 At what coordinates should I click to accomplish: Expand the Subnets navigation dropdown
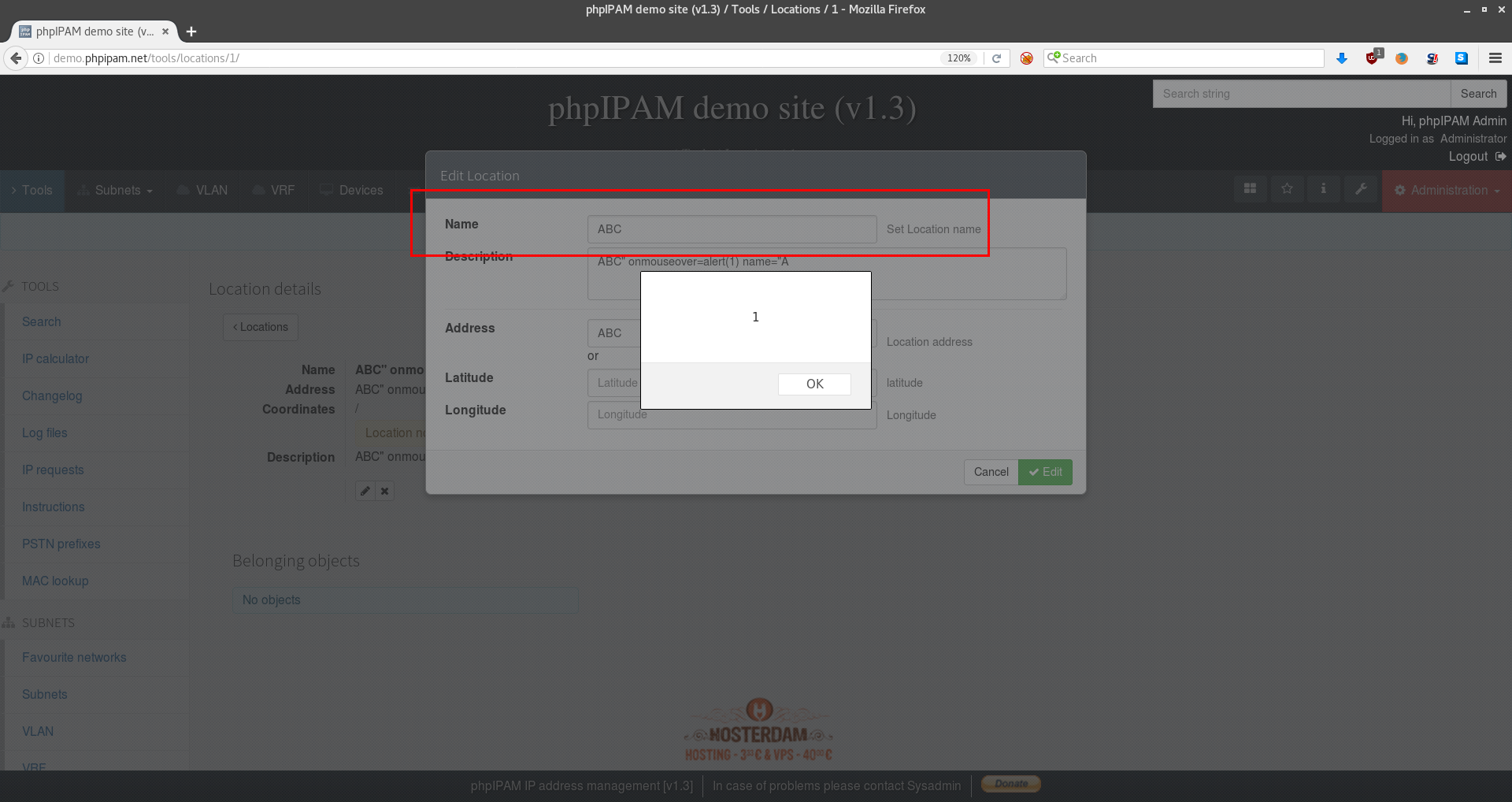click(x=115, y=190)
